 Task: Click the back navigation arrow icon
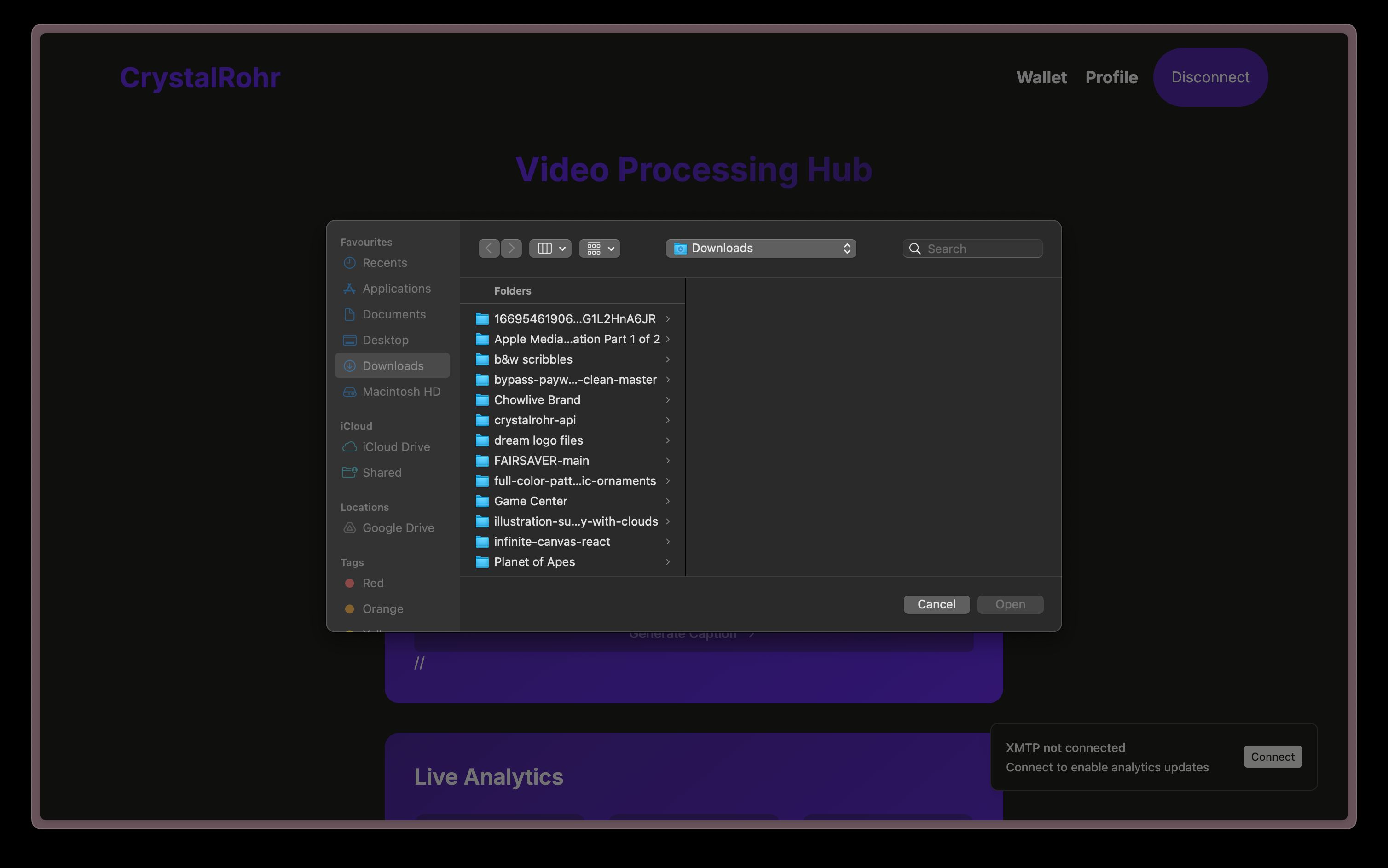pos(488,248)
